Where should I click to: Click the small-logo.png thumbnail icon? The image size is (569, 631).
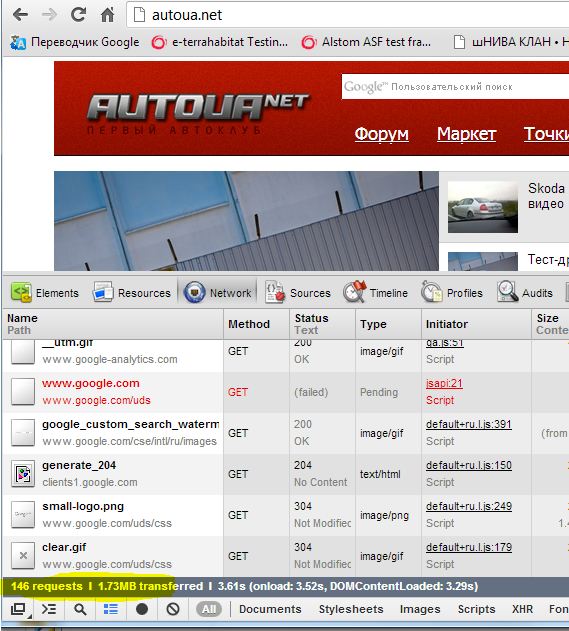click(23, 515)
